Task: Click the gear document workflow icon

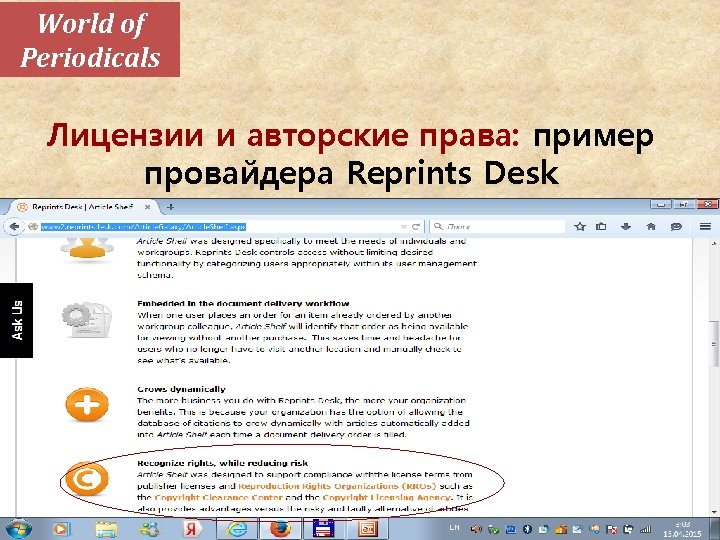Action: 87,319
